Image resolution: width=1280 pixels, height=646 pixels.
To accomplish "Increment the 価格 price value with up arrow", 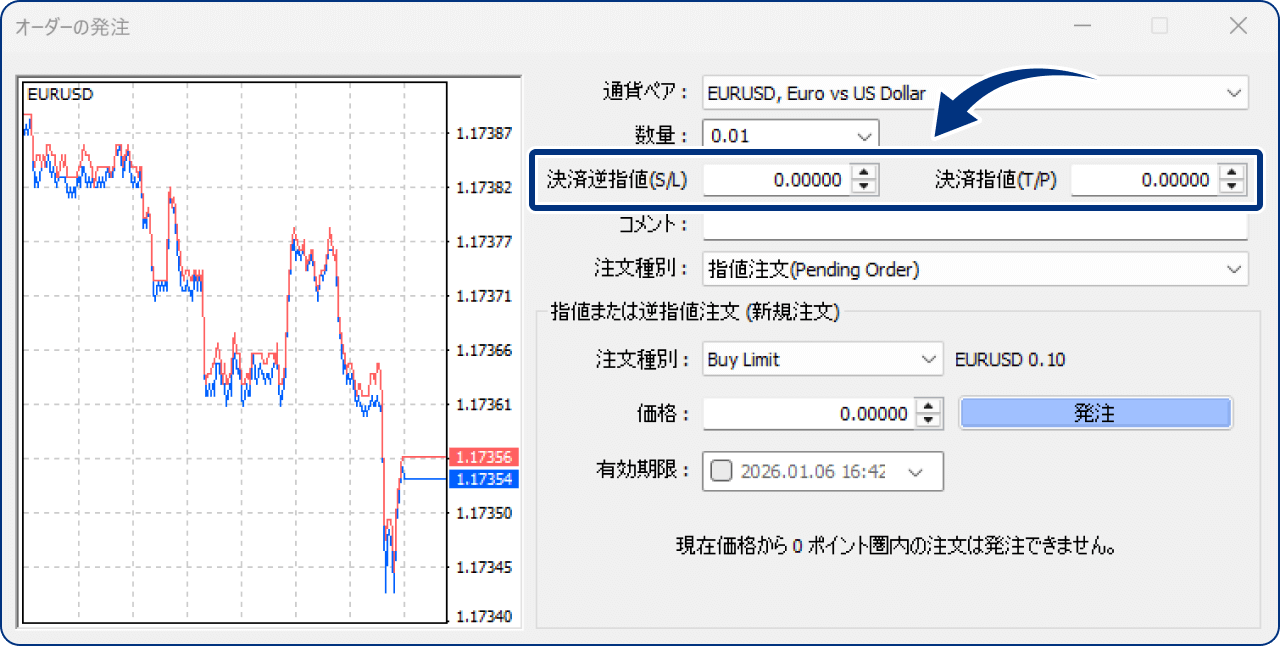I will [928, 407].
